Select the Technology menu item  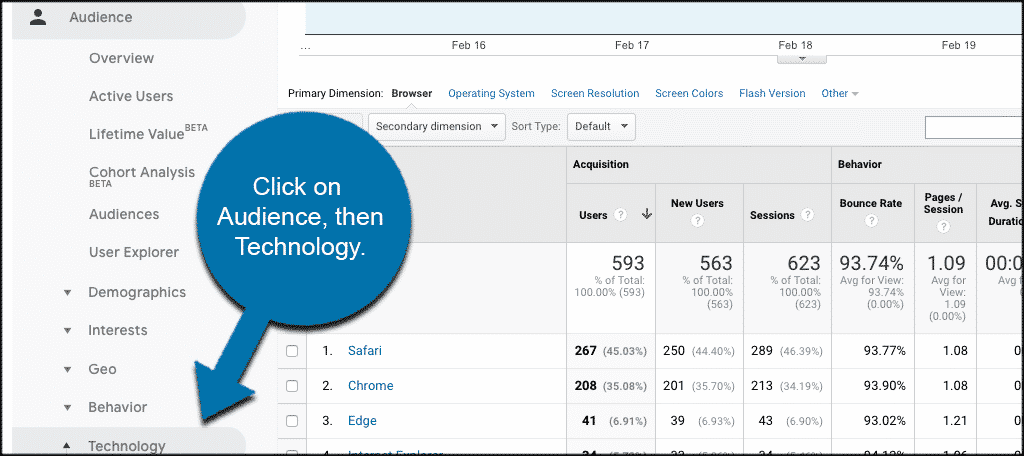tap(127, 446)
